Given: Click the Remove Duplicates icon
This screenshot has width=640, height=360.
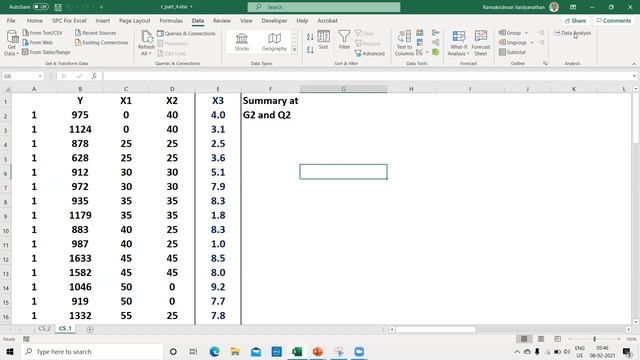Looking at the screenshot, I should (420, 42).
